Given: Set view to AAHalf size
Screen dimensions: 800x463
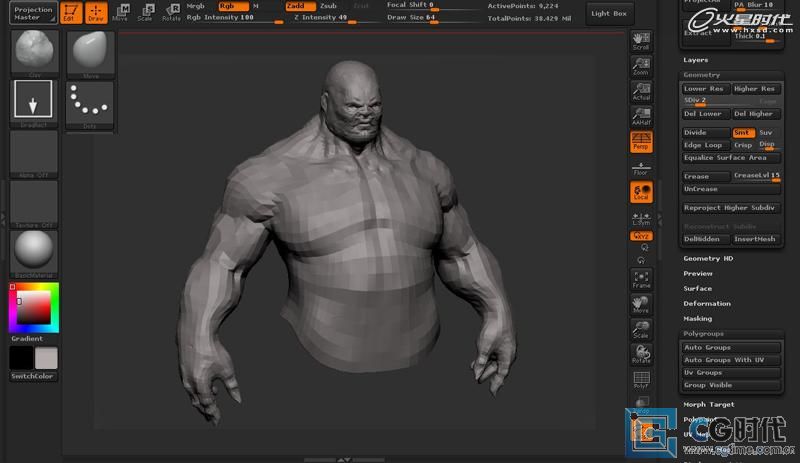Looking at the screenshot, I should pos(641,116).
